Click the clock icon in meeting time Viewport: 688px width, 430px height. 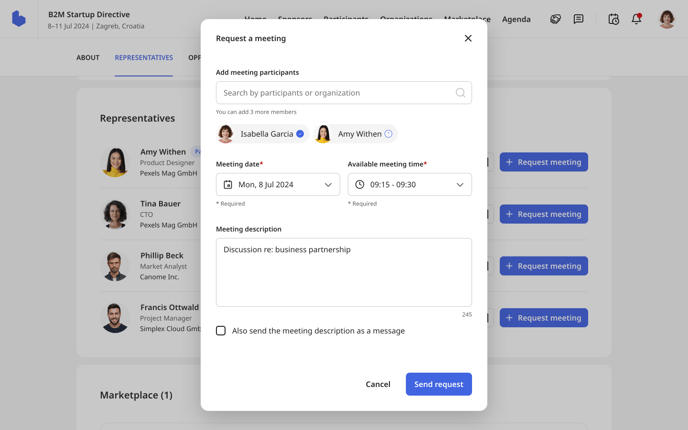pos(359,184)
